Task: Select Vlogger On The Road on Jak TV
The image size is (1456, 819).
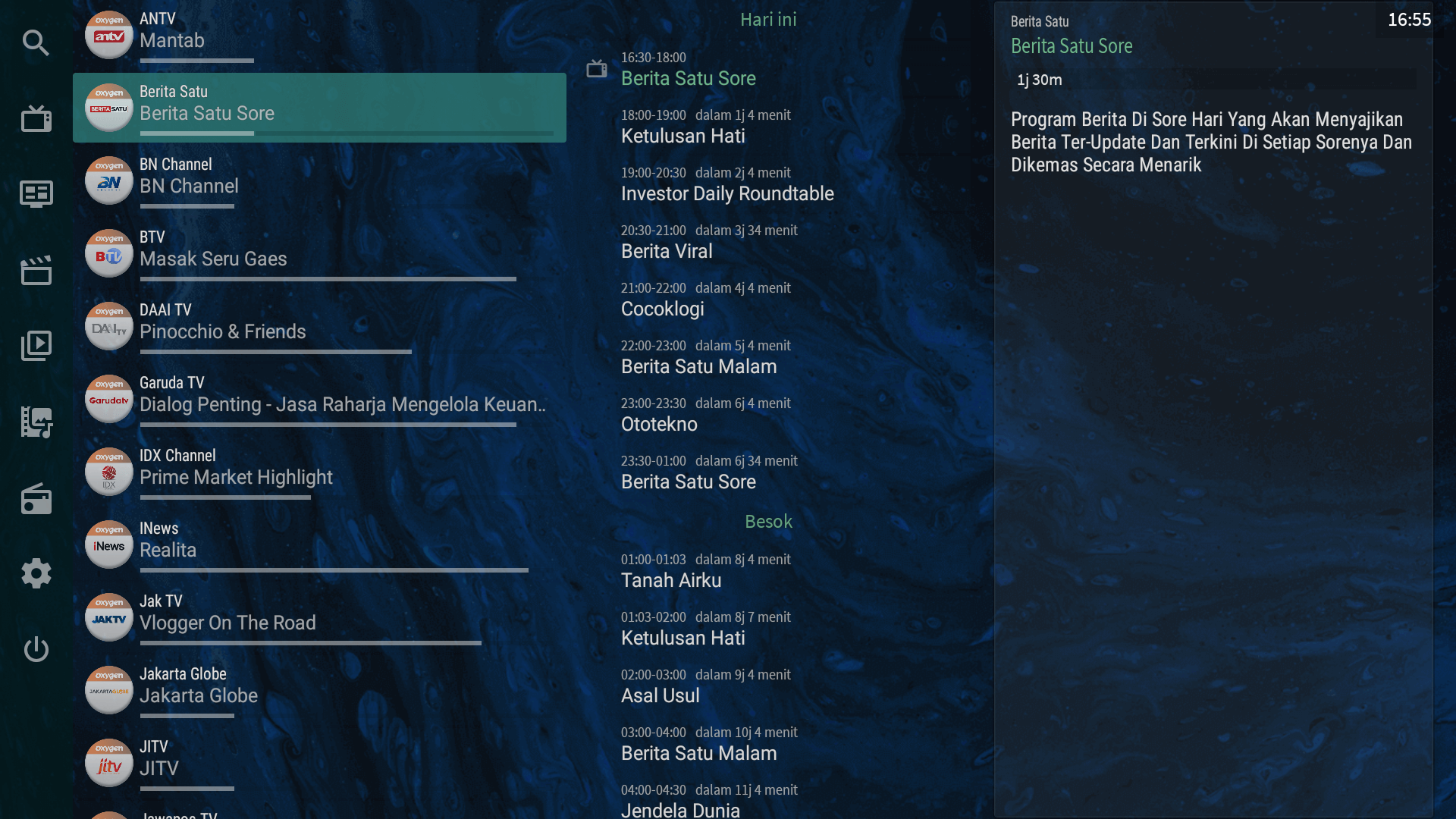Action: coord(227,623)
